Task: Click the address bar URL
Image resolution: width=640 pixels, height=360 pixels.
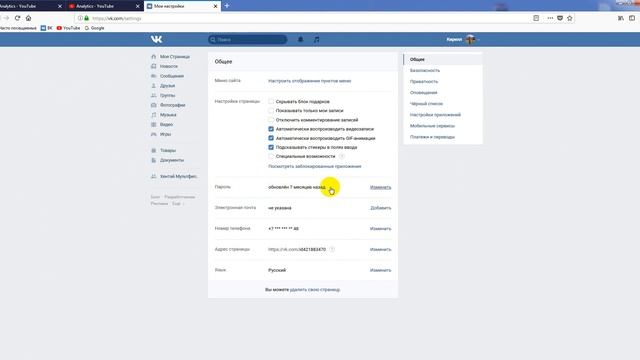Action: (116, 18)
